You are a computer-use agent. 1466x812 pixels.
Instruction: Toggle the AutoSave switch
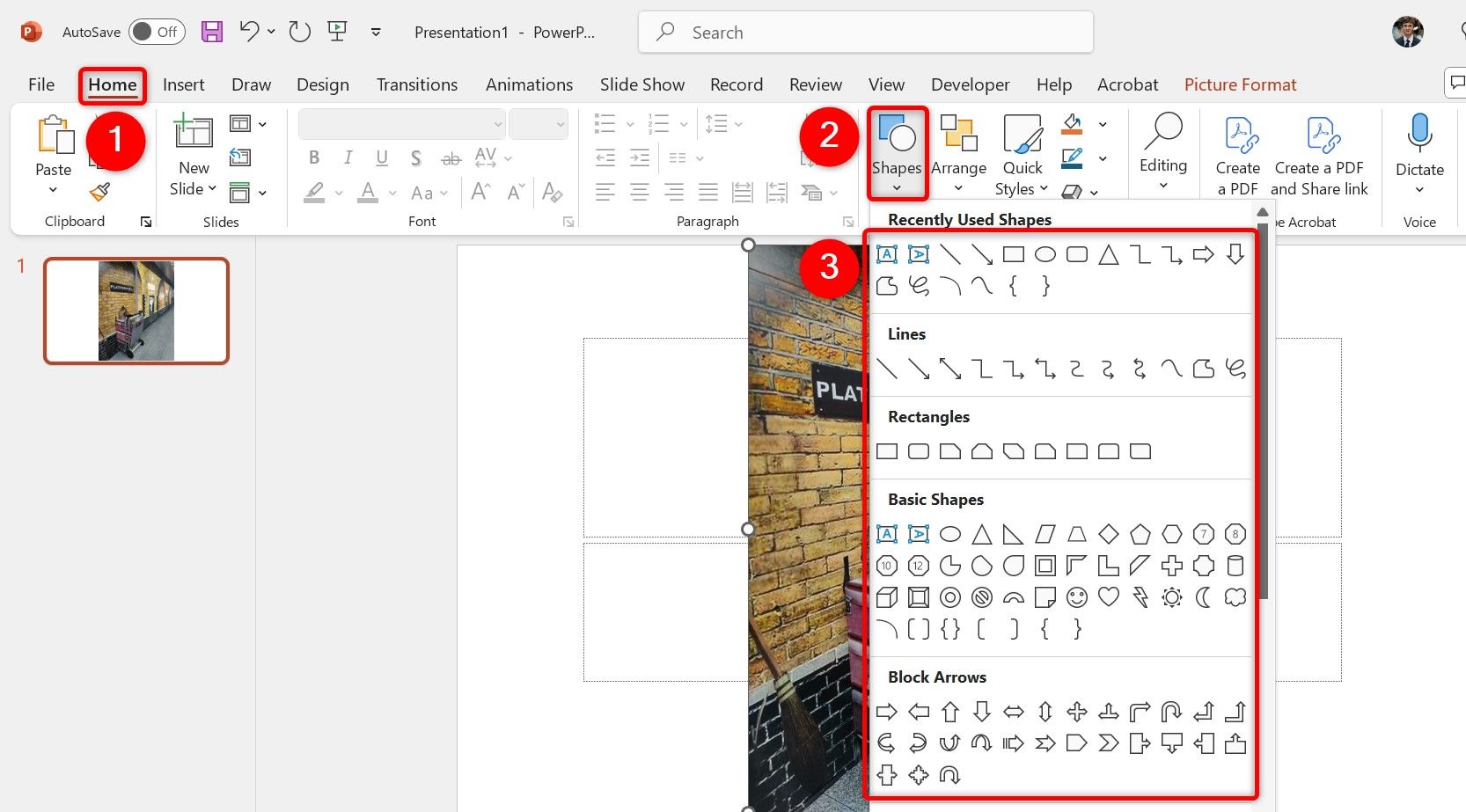[156, 31]
